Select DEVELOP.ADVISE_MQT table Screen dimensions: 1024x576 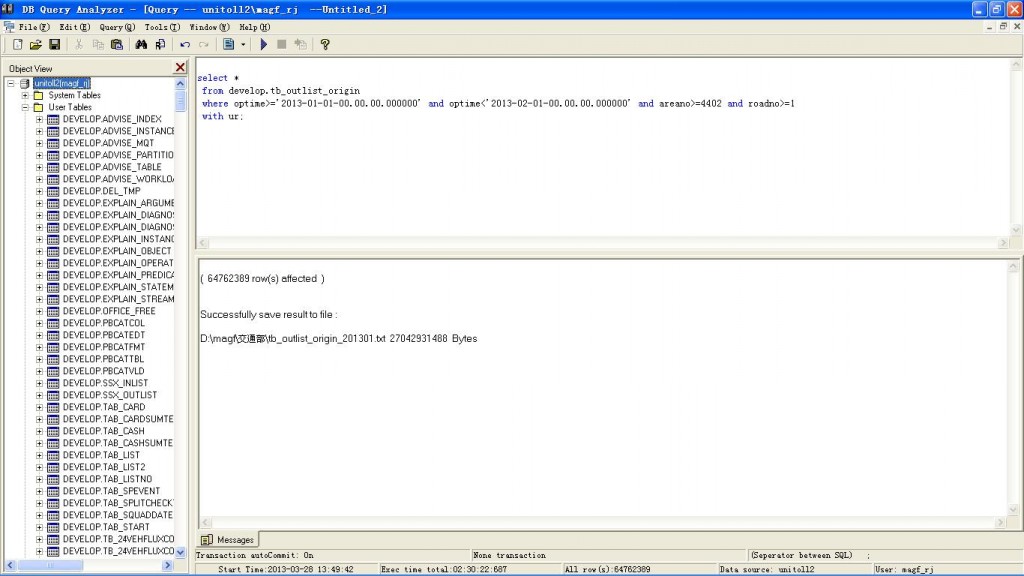[x=108, y=143]
